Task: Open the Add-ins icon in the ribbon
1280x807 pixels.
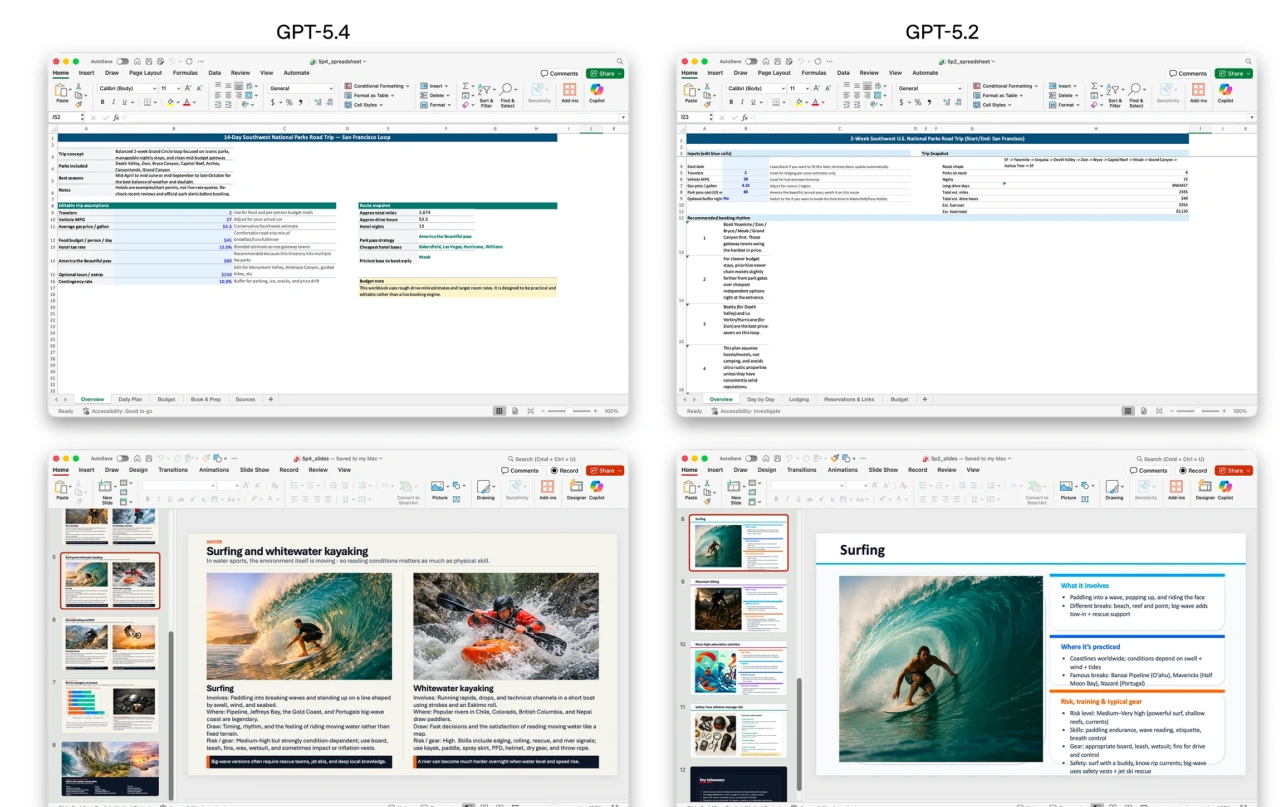Action: (x=570, y=92)
